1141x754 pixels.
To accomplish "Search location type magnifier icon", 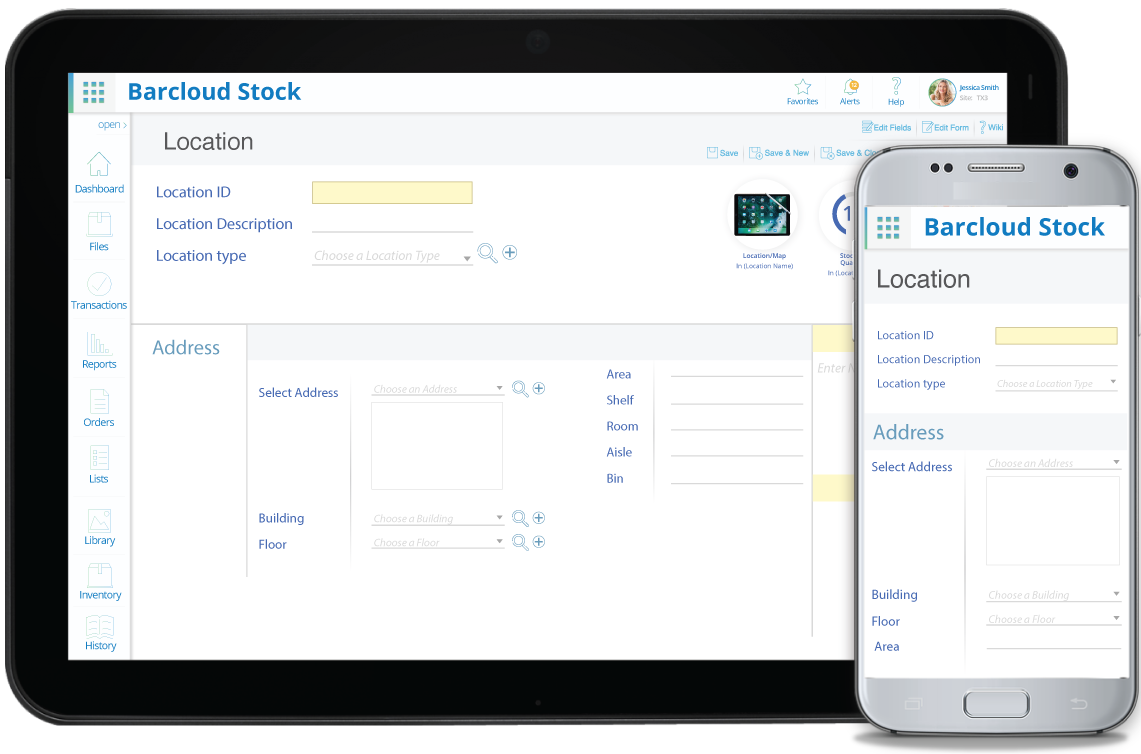I will click(487, 253).
